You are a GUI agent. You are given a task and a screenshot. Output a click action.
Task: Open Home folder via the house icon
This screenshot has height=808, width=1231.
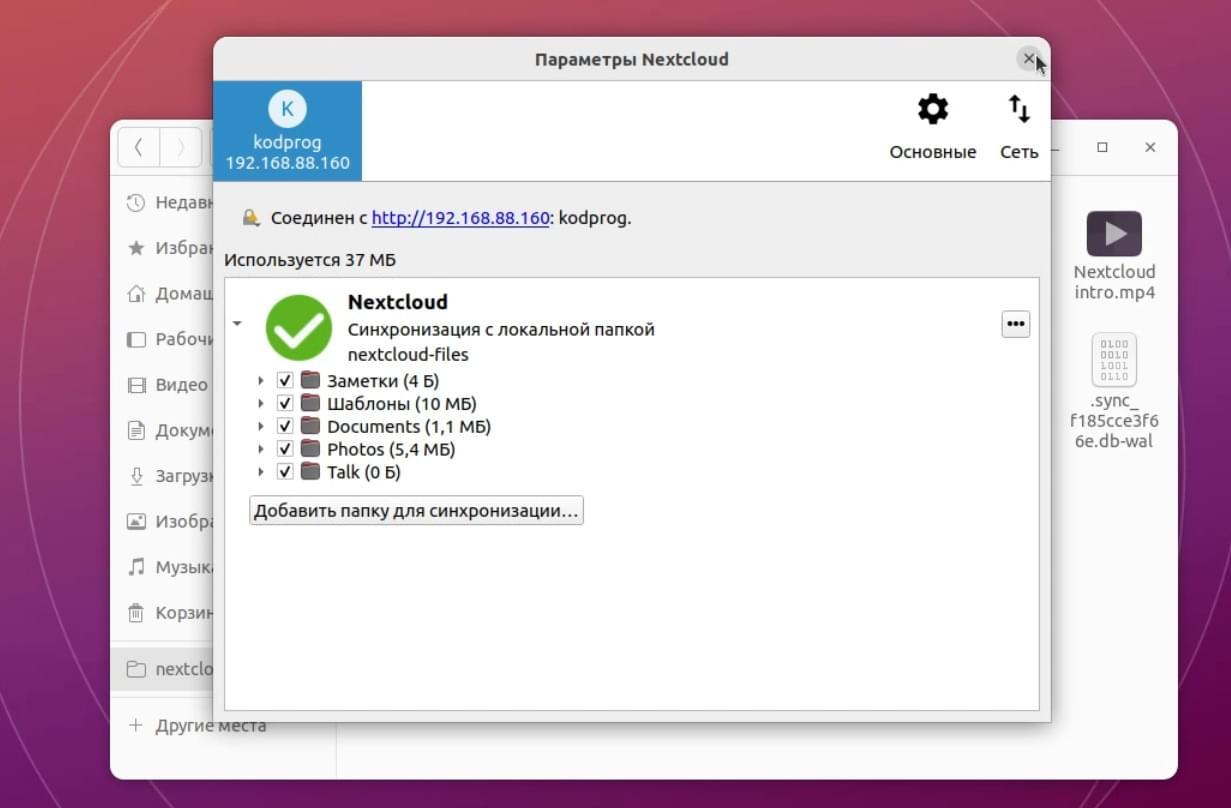136,294
